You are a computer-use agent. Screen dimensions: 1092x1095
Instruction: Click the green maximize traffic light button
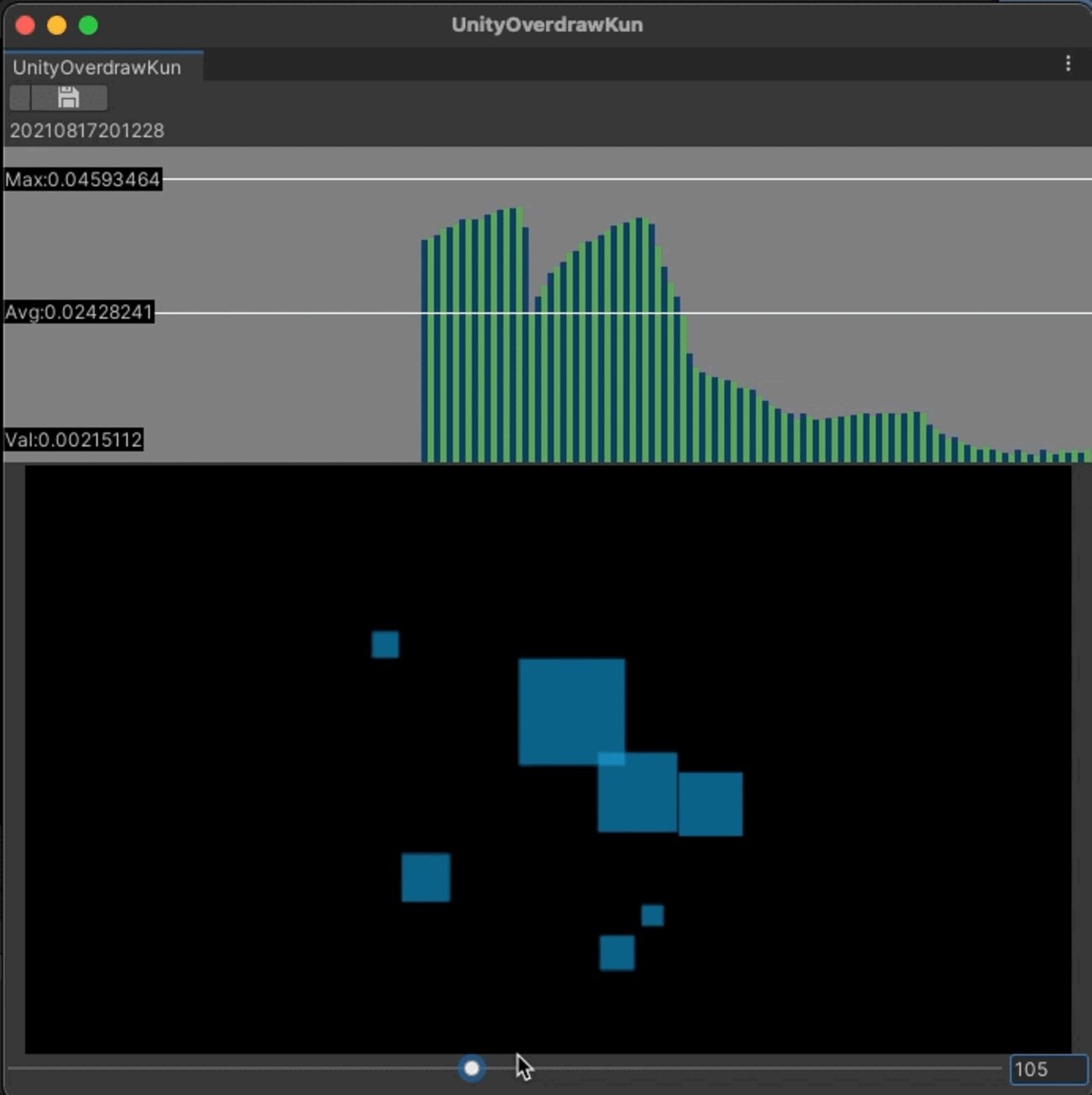[x=87, y=25]
